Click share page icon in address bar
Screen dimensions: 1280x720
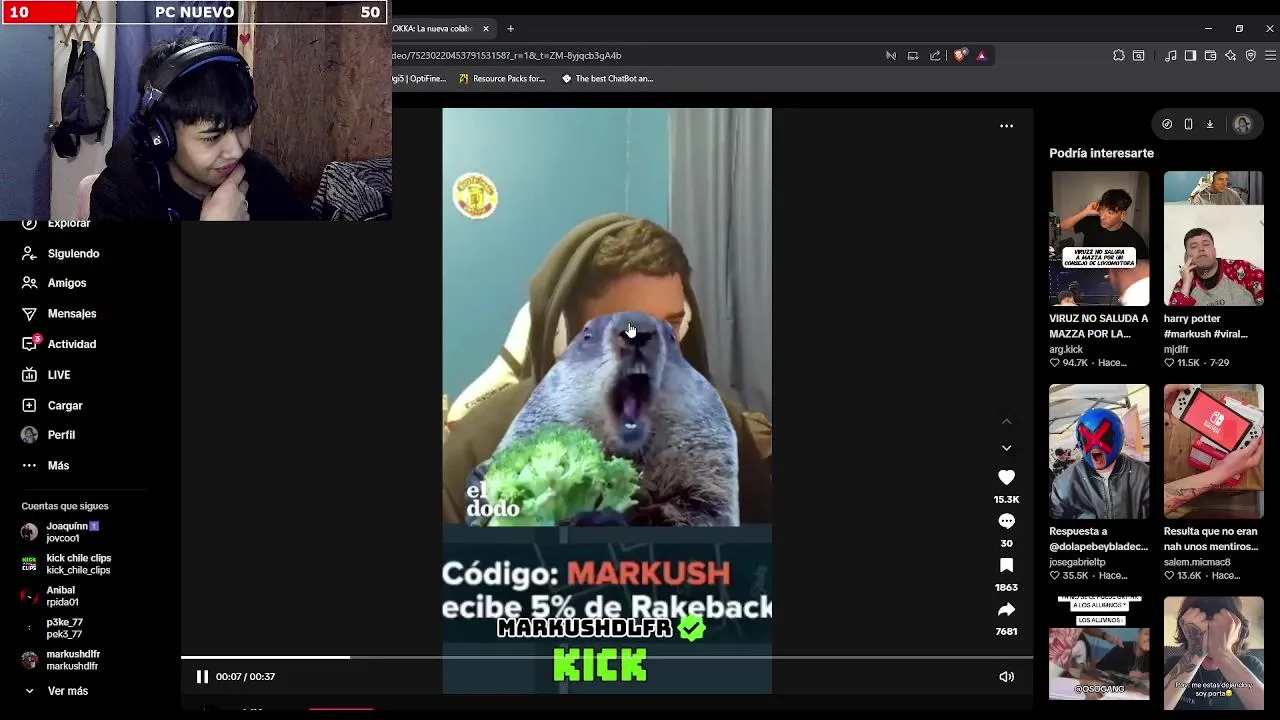tap(935, 56)
